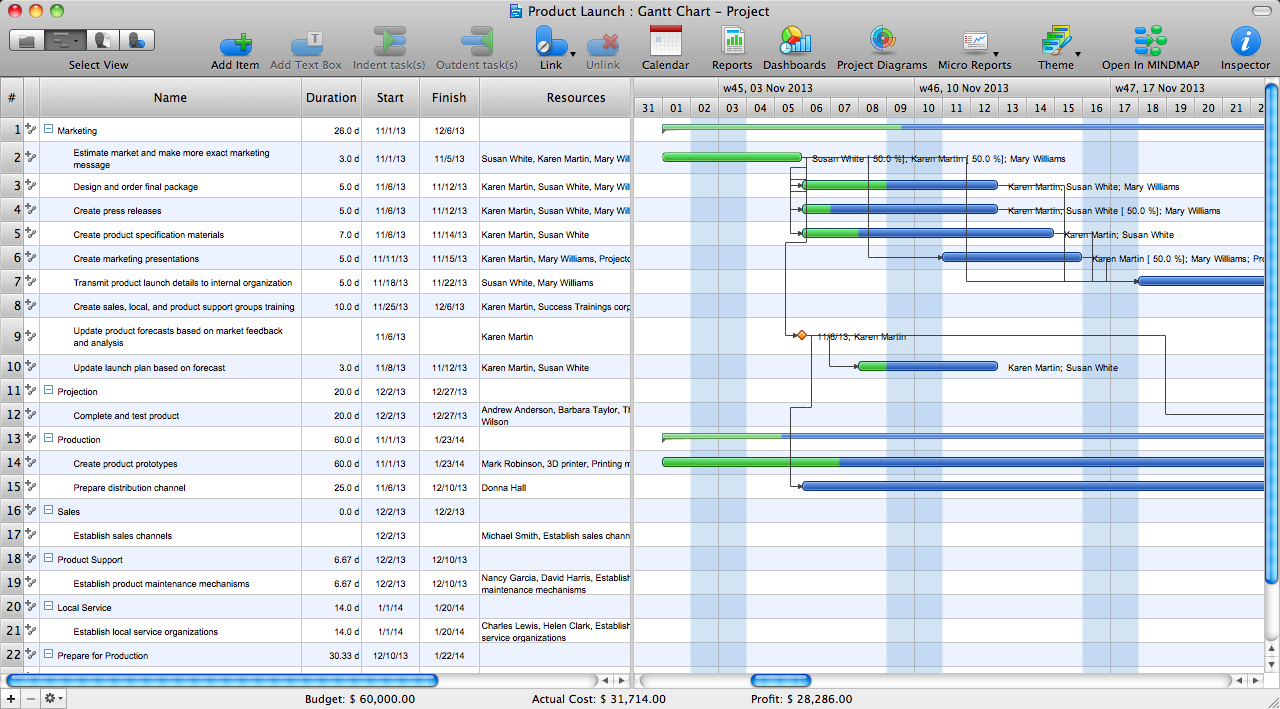Screen dimensions: 1280x709
Task: Switch to the Gantt chart view button
Action: click(x=65, y=40)
